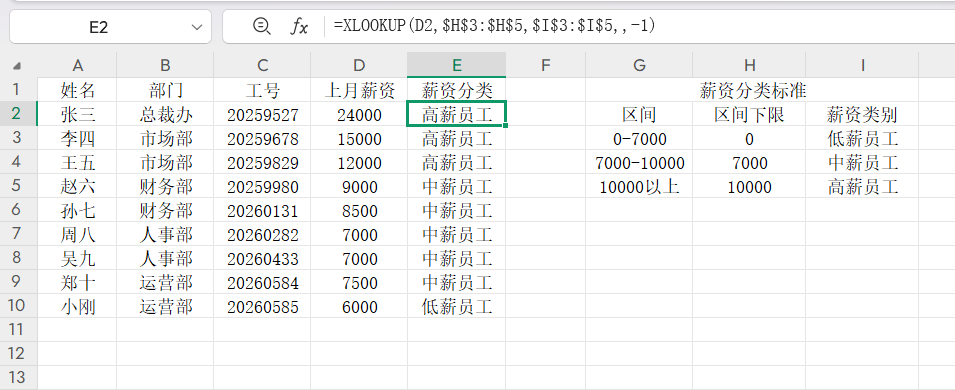Click the select-all corner triangle
Viewport: 955px width, 390px height.
tap(17, 65)
